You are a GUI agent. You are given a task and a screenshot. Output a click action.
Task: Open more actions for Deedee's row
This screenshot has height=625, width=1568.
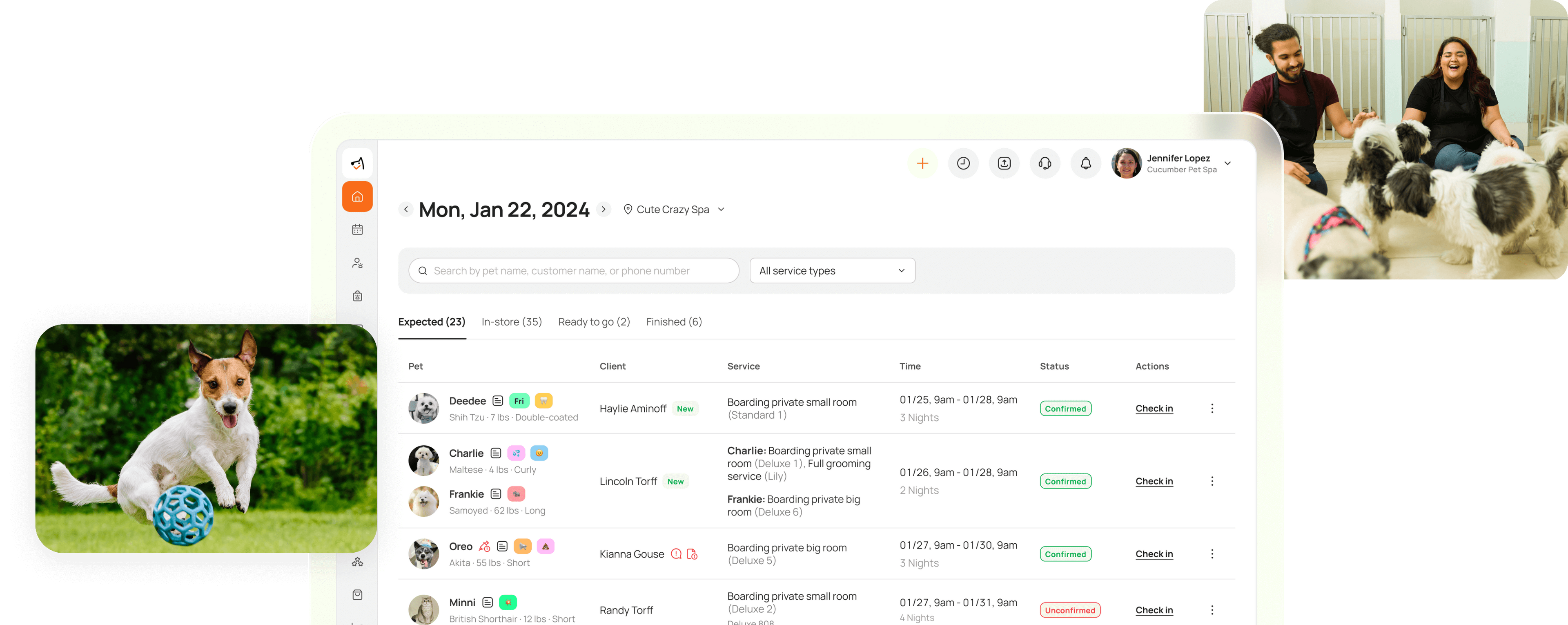click(x=1211, y=408)
